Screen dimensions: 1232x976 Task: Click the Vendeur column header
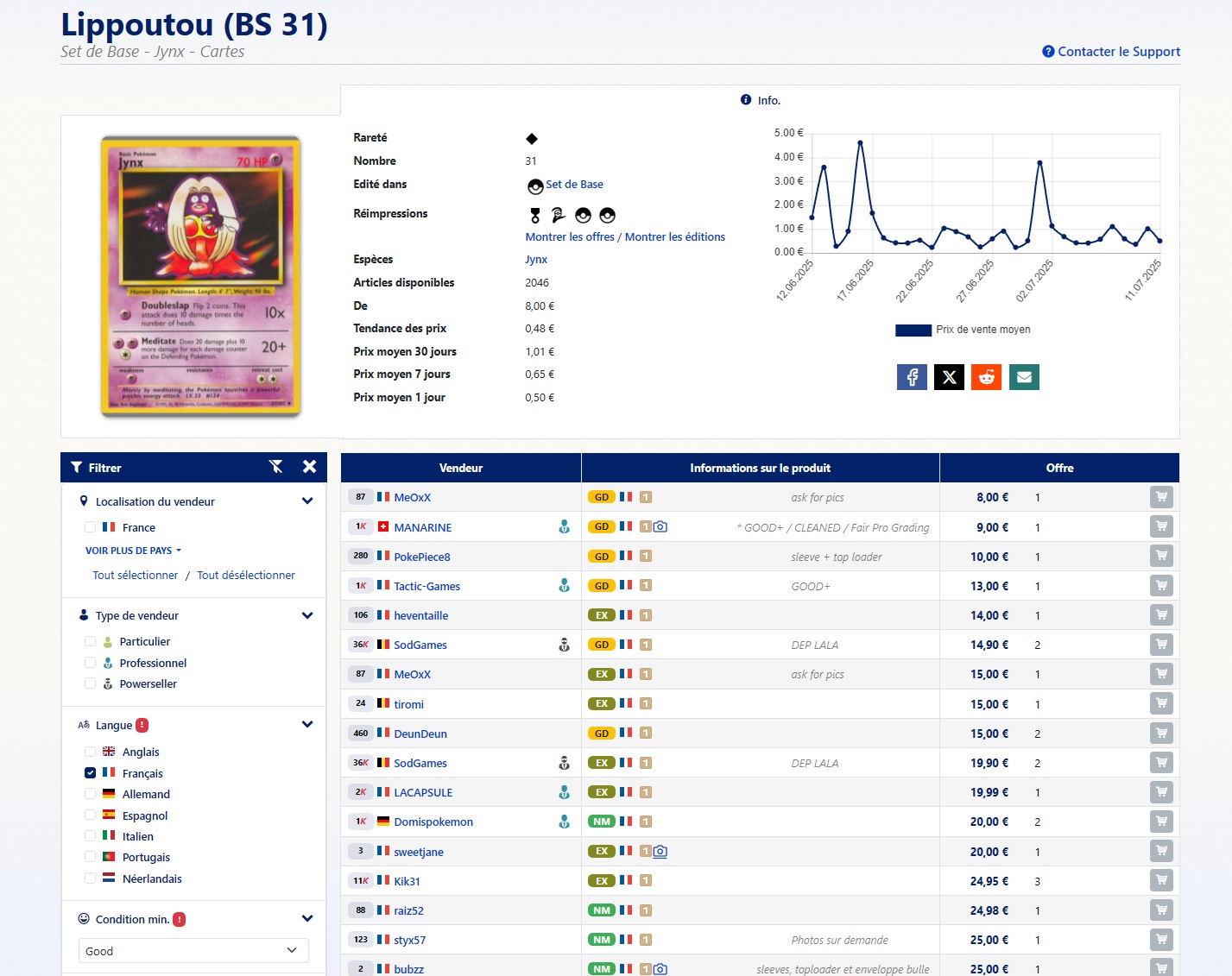(x=461, y=468)
